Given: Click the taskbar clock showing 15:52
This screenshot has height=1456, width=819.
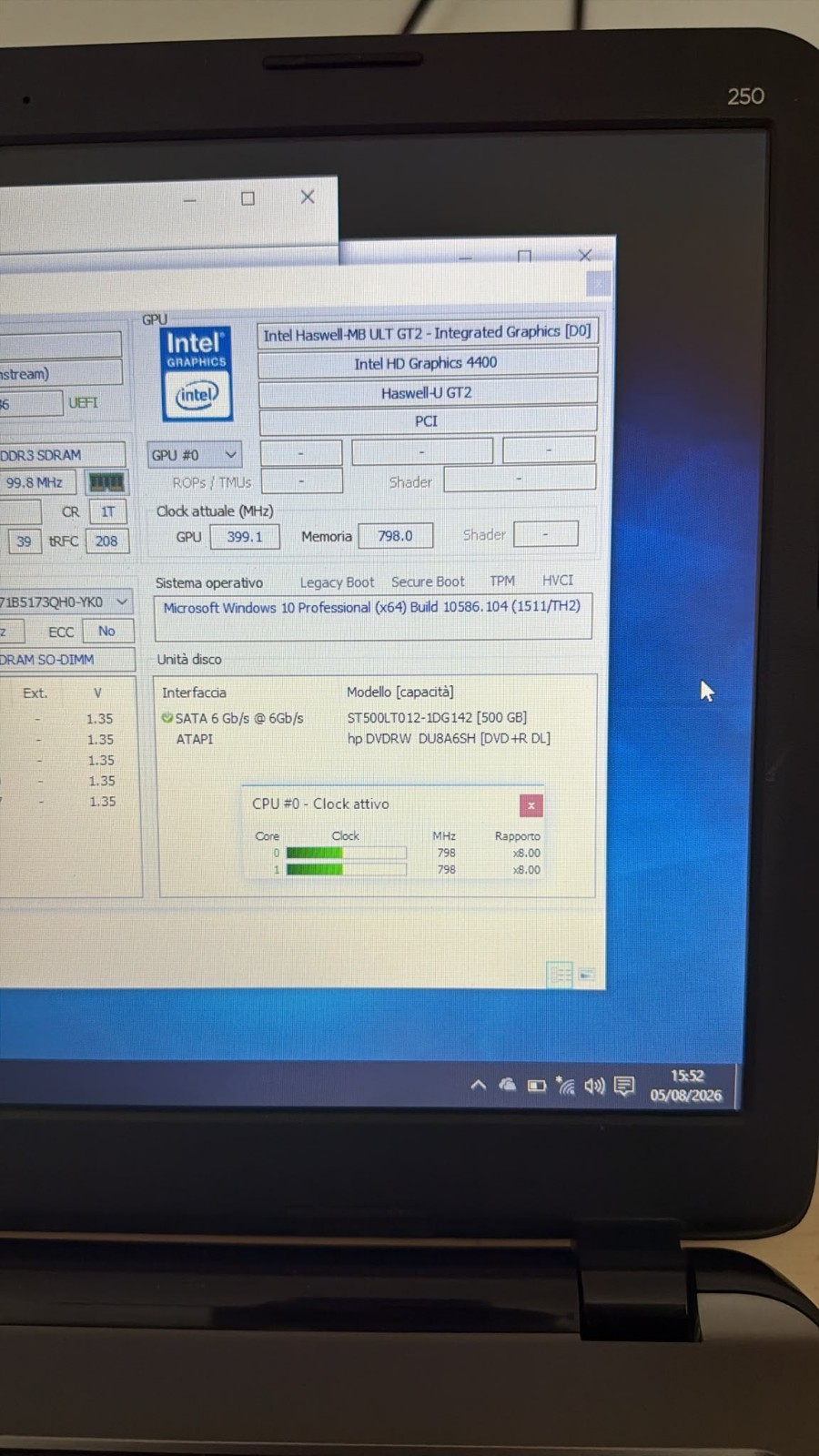Looking at the screenshot, I should [x=686, y=1086].
